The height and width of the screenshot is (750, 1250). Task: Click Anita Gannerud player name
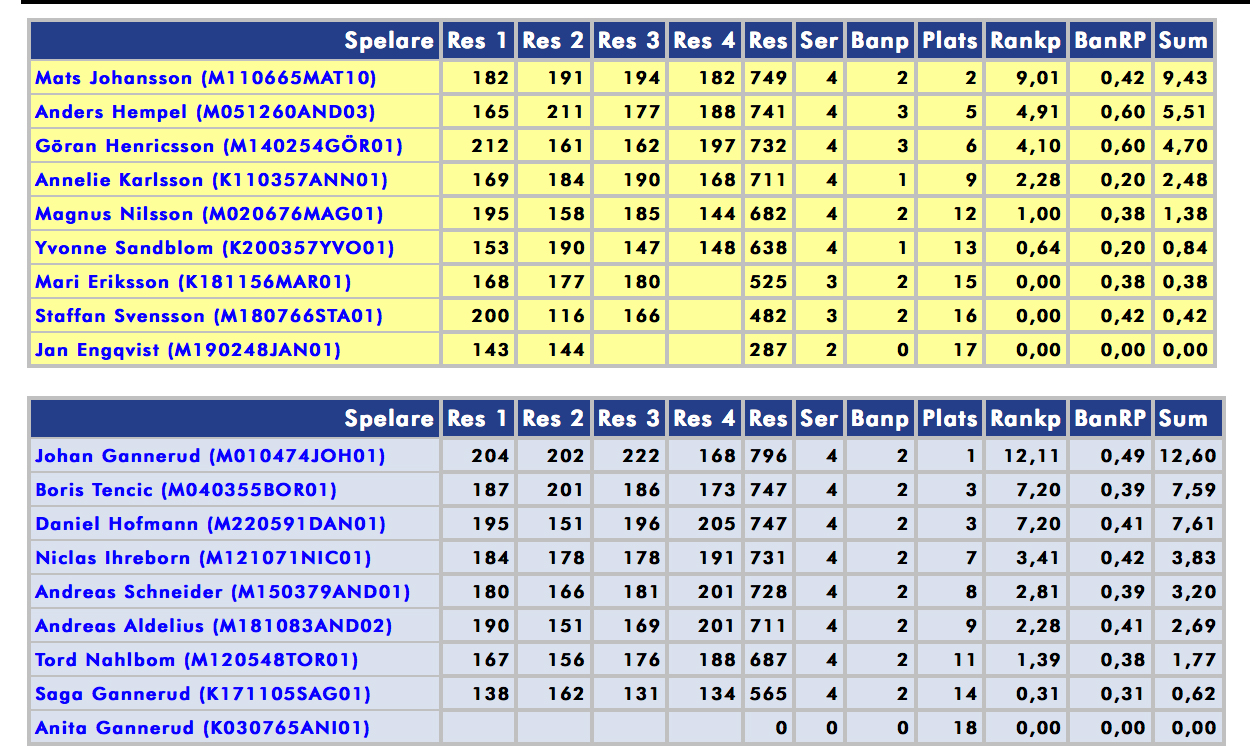tap(202, 728)
